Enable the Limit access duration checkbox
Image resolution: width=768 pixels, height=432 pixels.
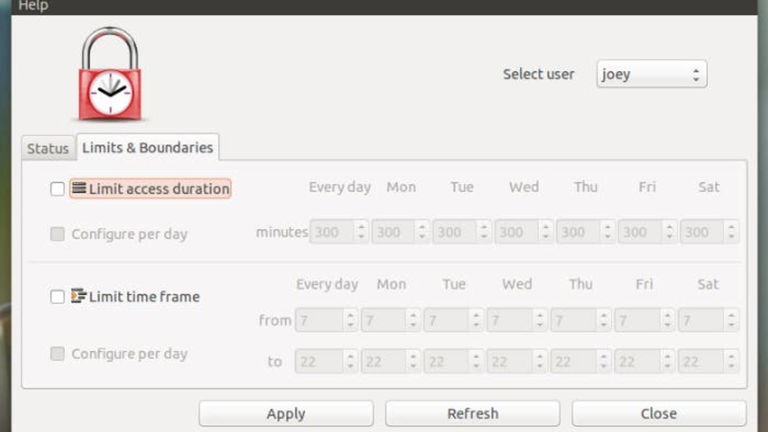(57, 189)
